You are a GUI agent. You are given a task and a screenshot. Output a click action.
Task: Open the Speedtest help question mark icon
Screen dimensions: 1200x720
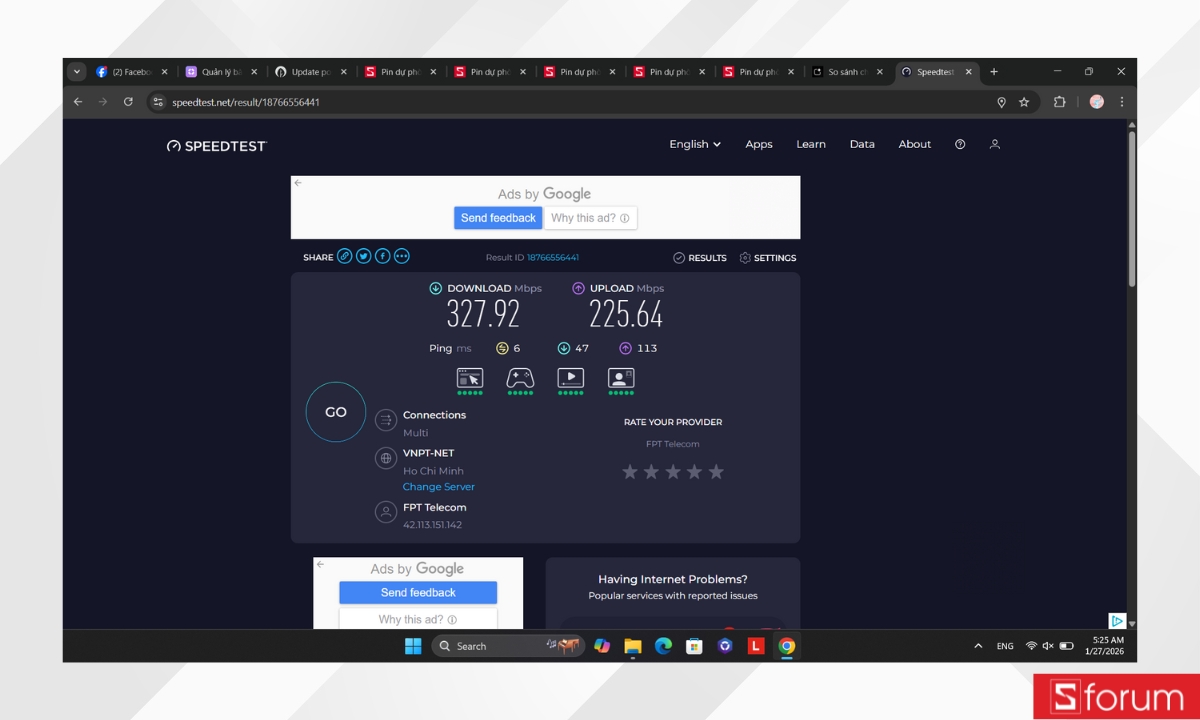pos(960,144)
